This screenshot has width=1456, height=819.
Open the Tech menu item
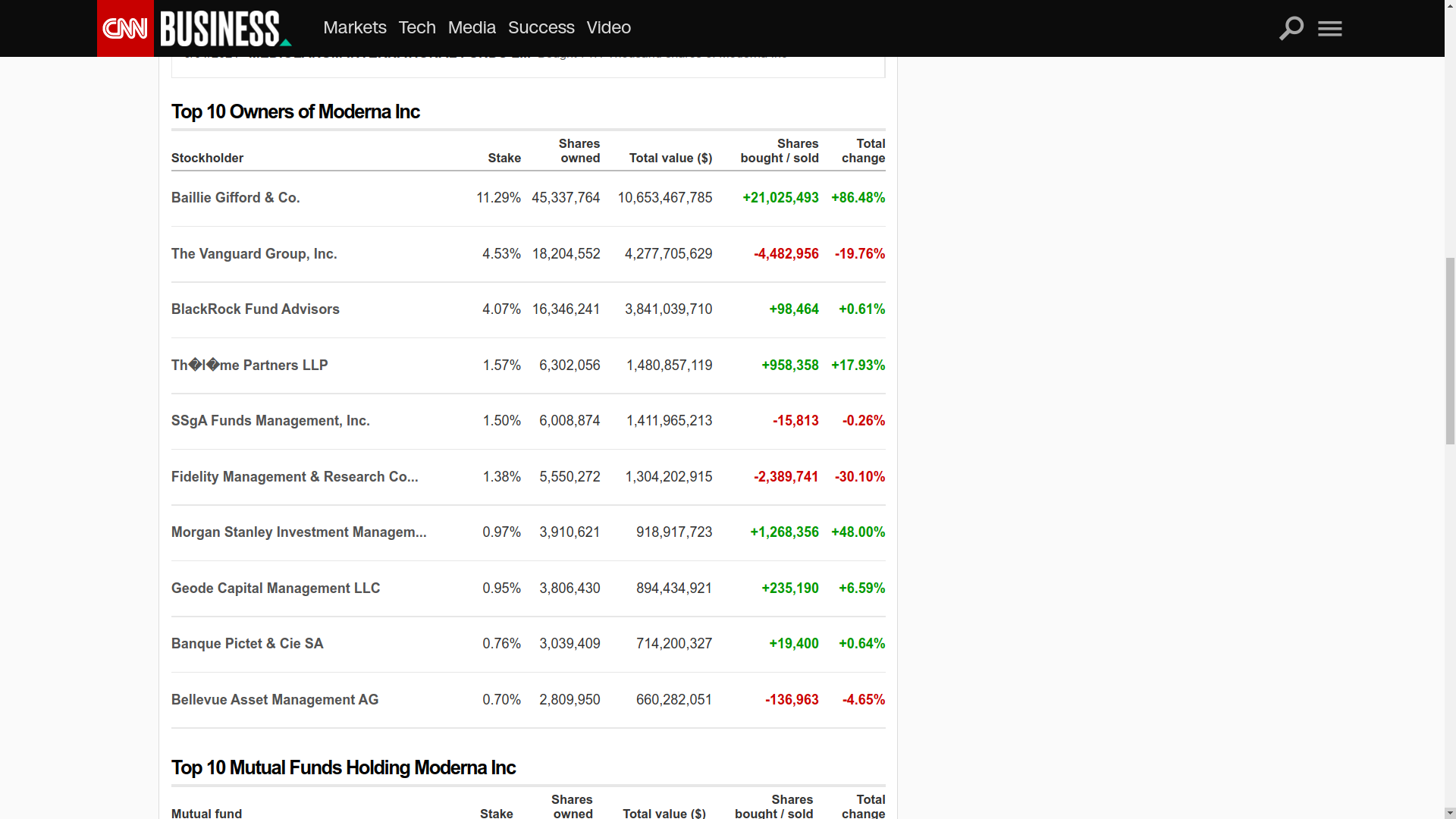point(416,27)
